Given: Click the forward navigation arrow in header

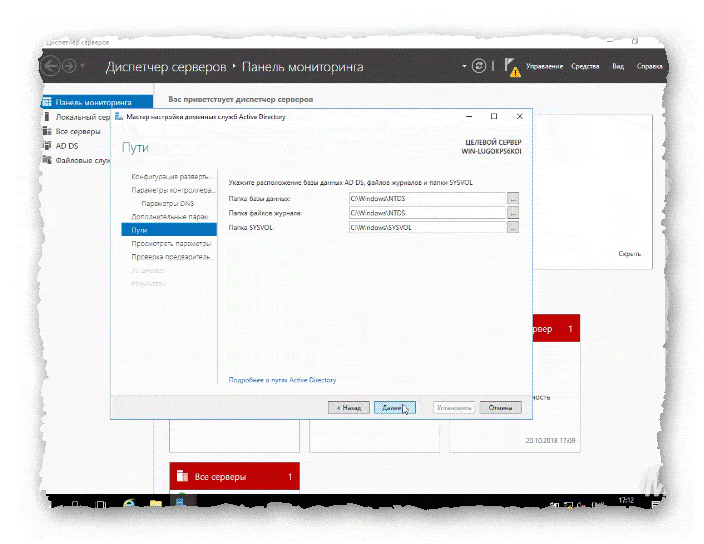Looking at the screenshot, I should (69, 66).
